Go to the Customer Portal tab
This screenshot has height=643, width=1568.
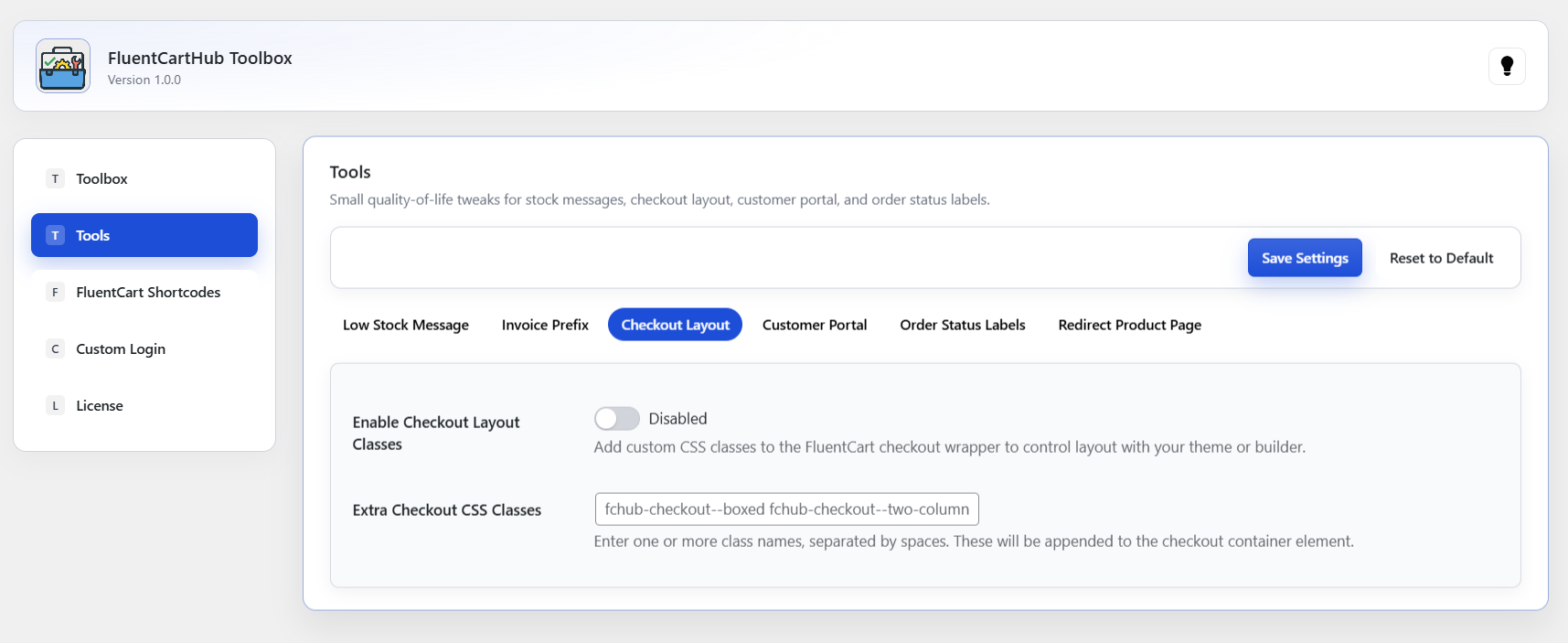(814, 325)
